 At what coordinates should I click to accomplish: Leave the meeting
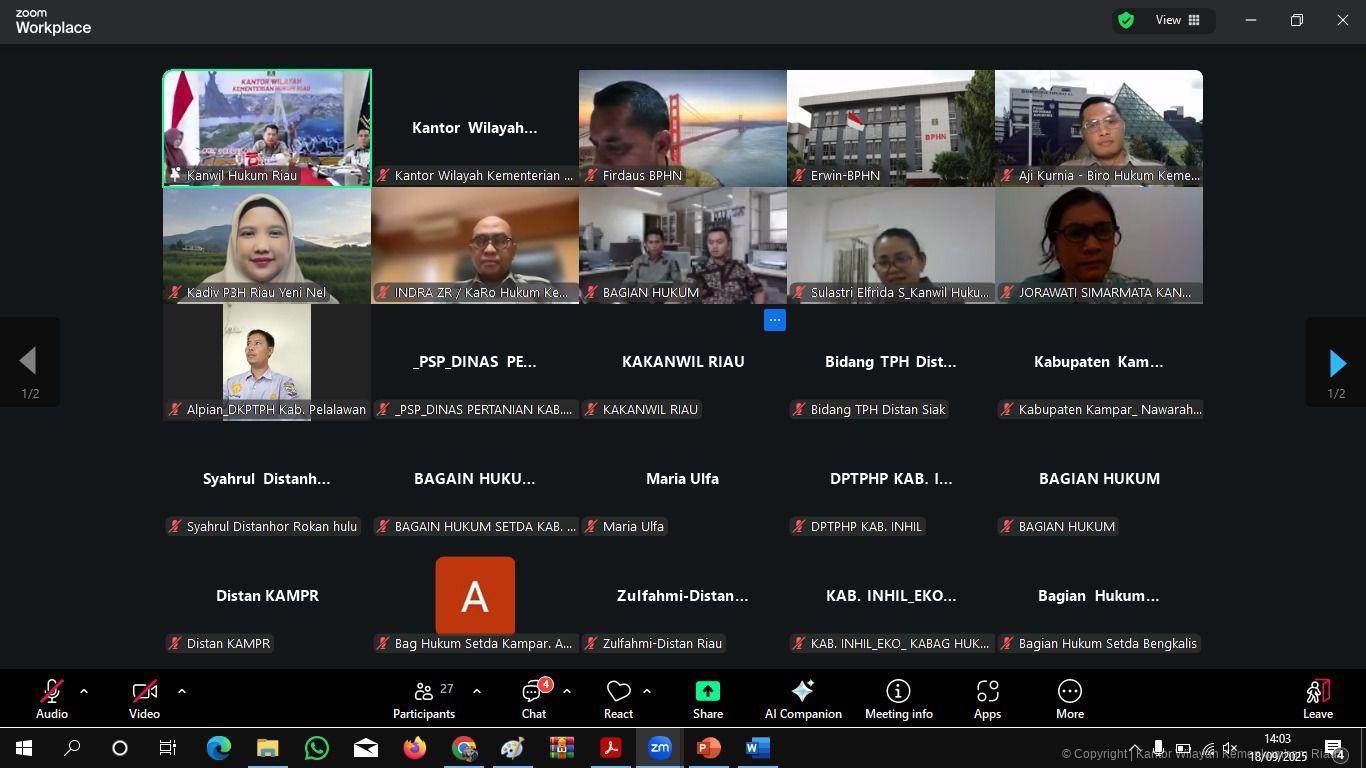[1317, 699]
